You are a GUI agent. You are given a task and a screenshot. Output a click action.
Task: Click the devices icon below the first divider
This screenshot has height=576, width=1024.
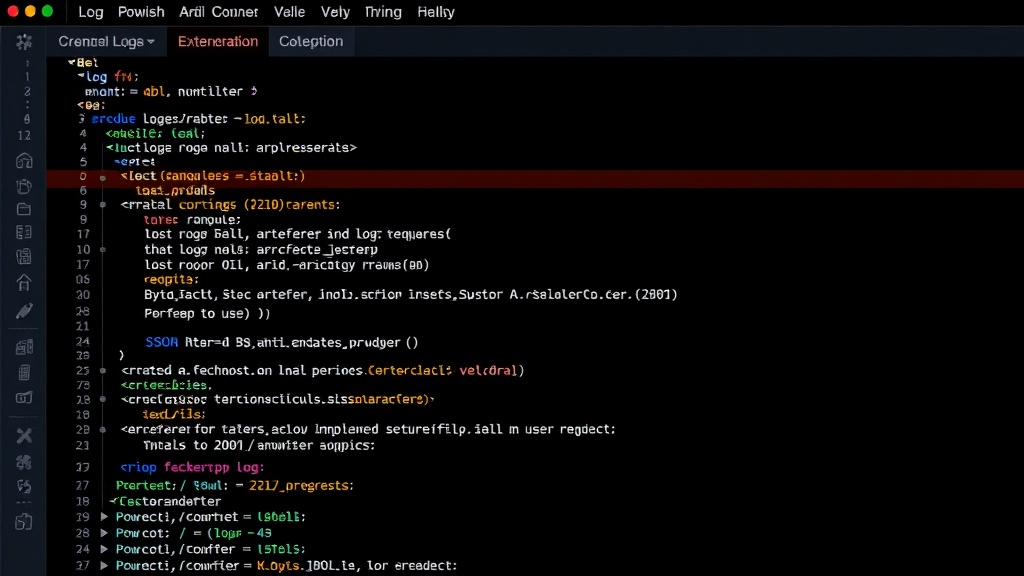(x=24, y=347)
